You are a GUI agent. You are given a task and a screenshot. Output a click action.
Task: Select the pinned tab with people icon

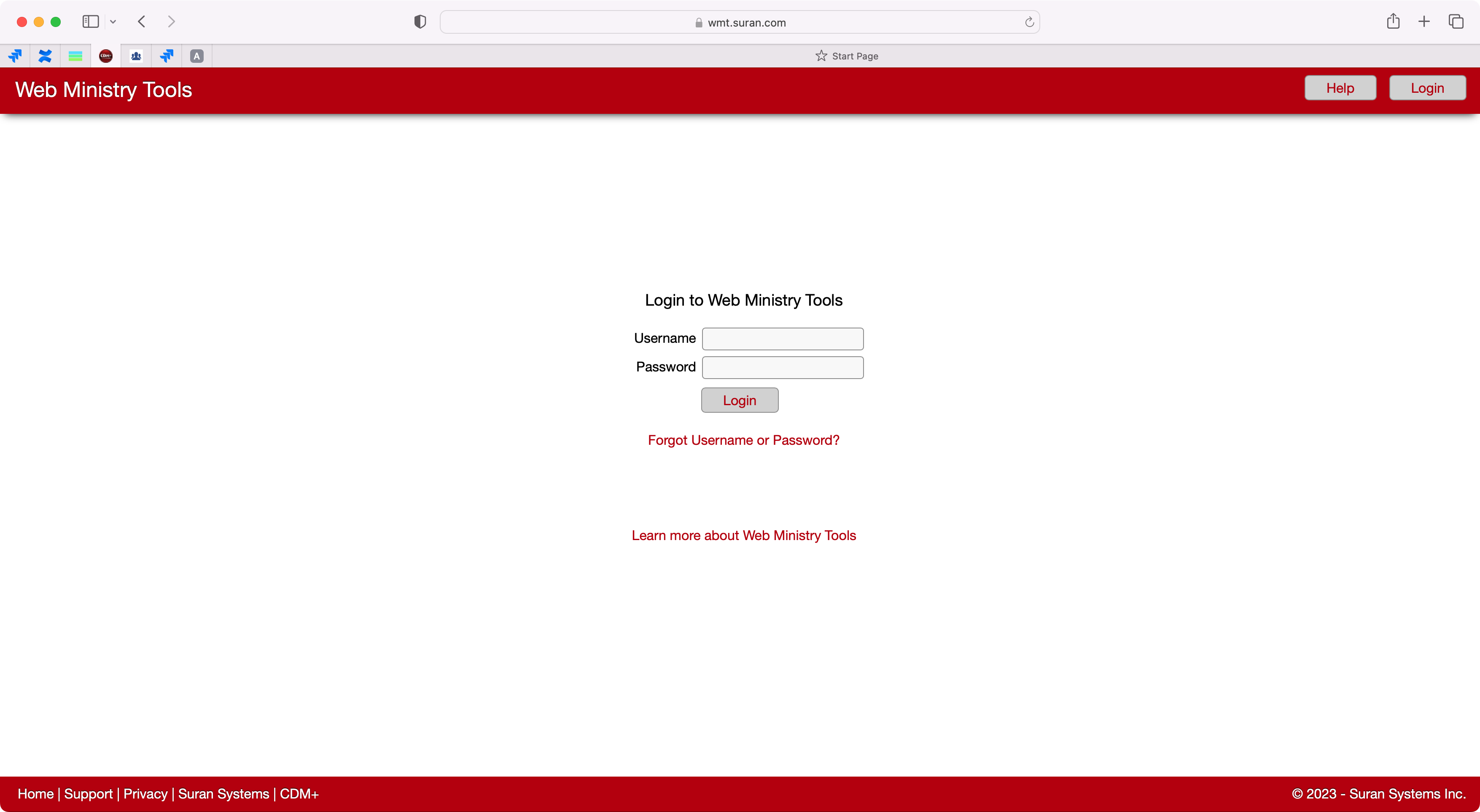point(136,56)
